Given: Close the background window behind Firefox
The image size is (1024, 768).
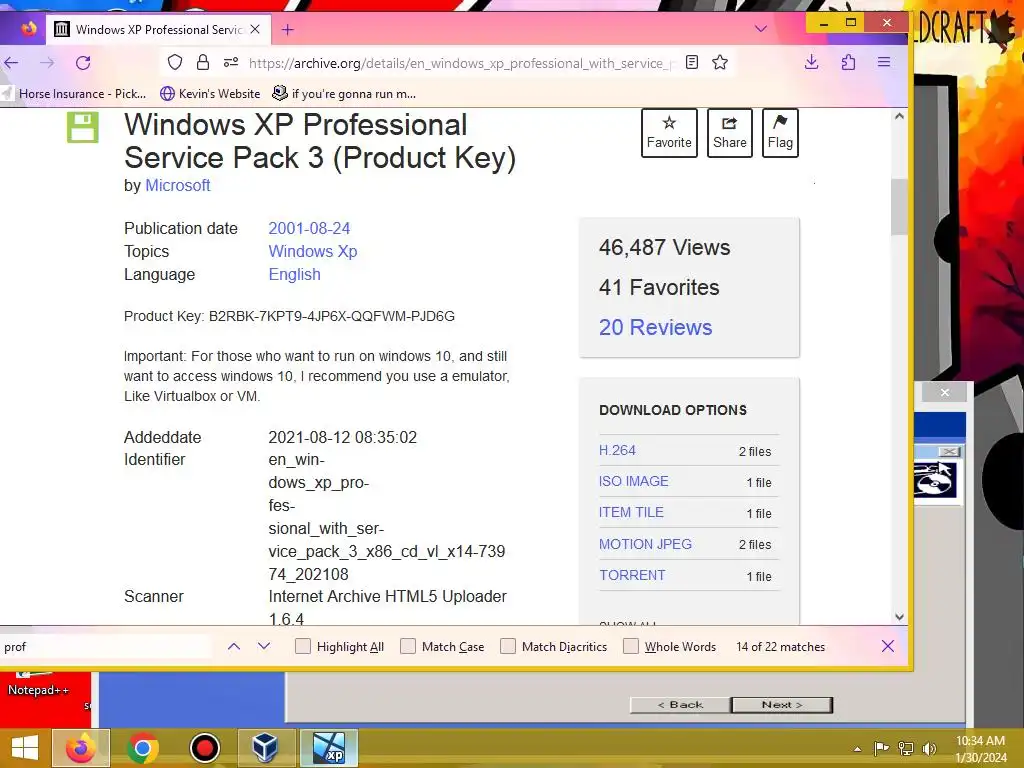Looking at the screenshot, I should 945,392.
